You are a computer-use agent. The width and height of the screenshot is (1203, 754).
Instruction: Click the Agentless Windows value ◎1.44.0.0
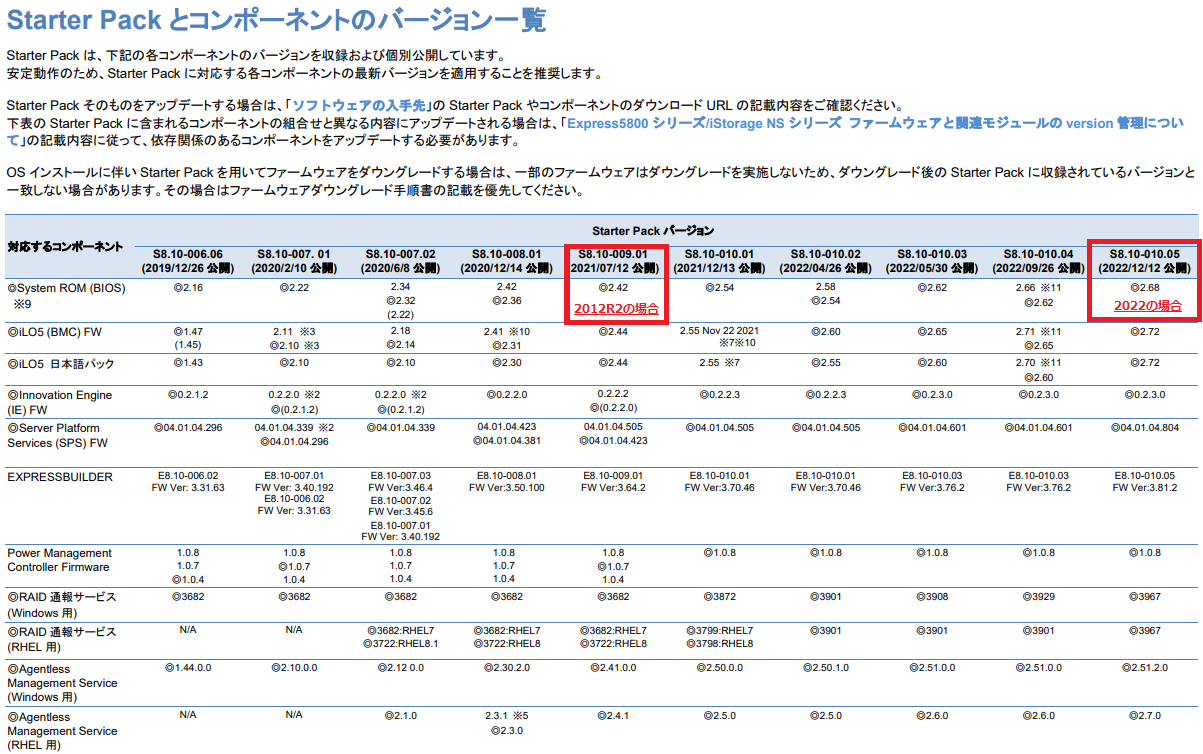coord(188,667)
